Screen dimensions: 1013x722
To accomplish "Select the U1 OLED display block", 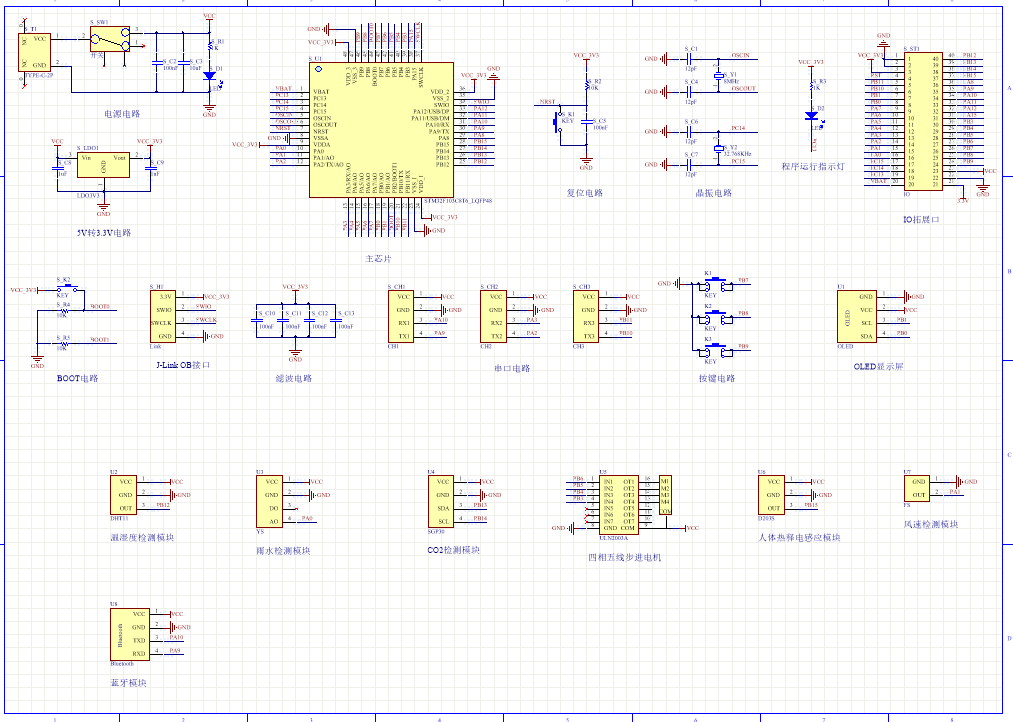I will pos(857,316).
